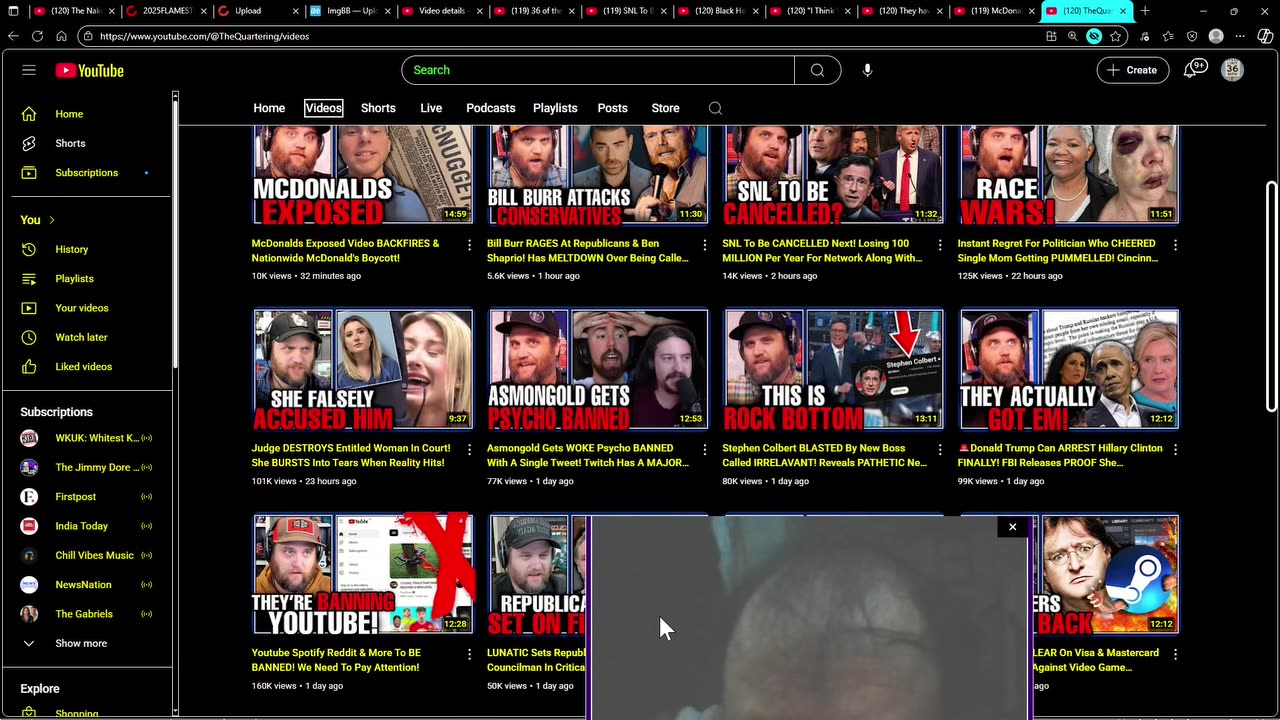This screenshot has width=1280, height=720.
Task: Open the channel Live tab
Action: 431,108
